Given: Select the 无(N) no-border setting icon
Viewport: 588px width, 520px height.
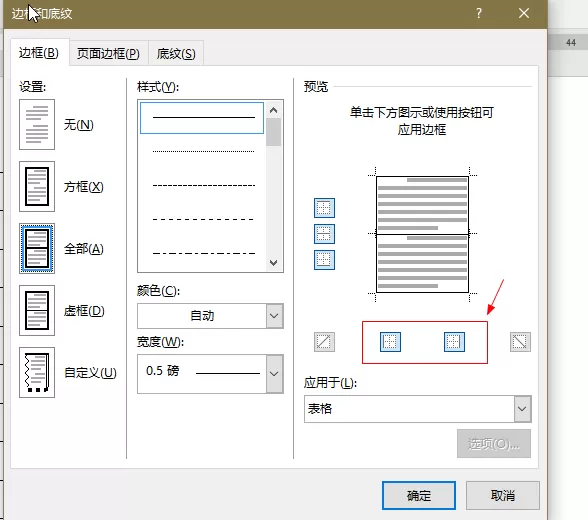Looking at the screenshot, I should [37, 124].
